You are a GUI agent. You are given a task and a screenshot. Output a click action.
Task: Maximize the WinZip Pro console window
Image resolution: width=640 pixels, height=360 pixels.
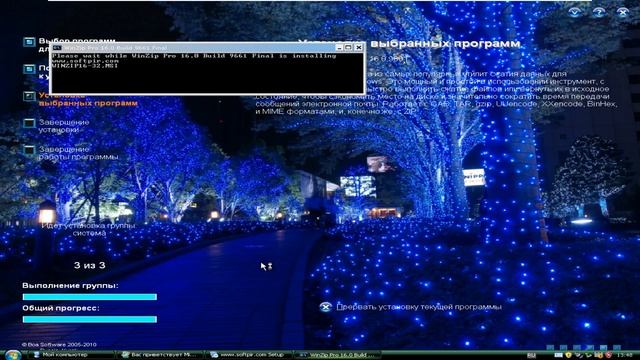click(348, 48)
